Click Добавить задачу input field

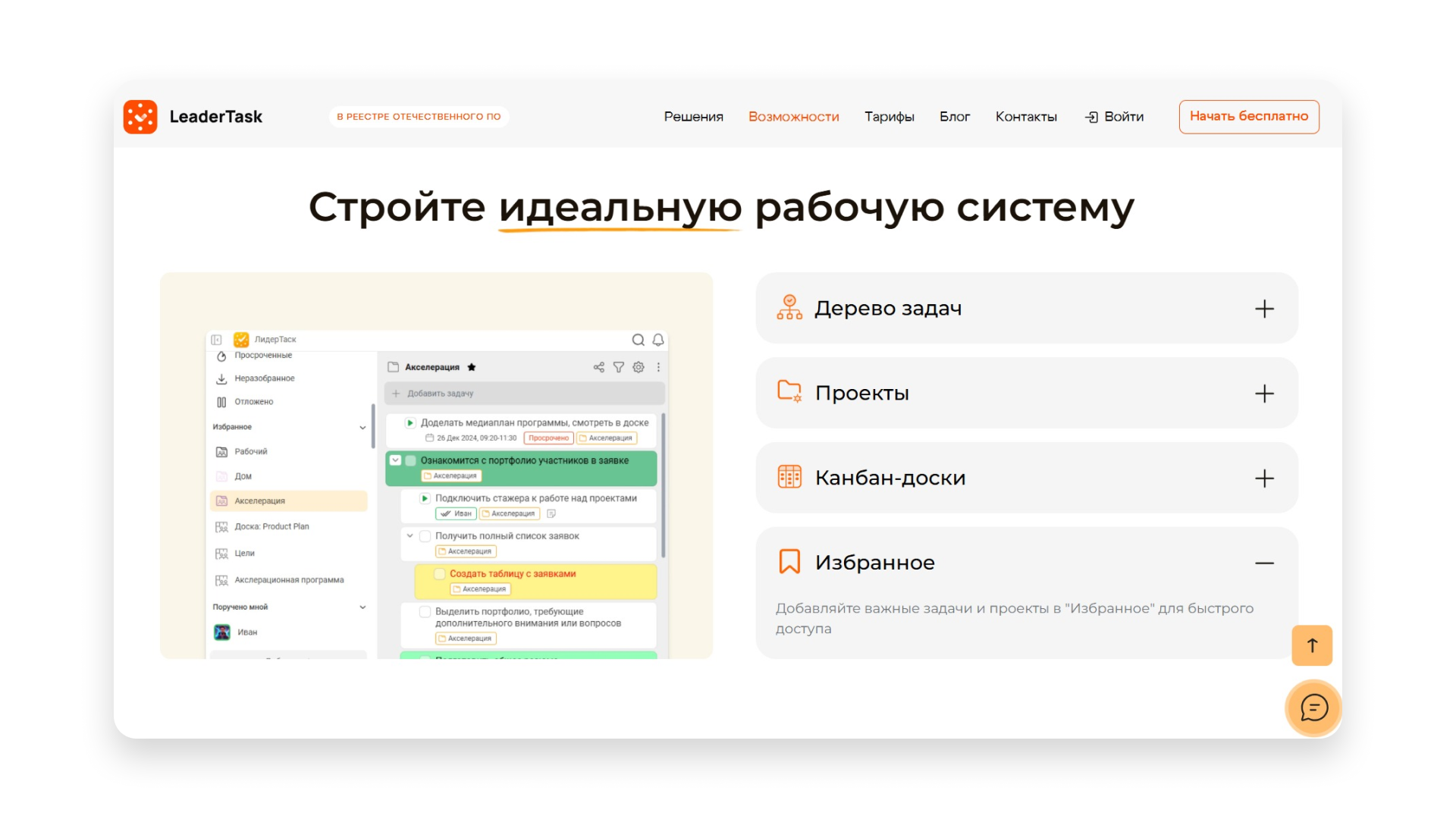(x=470, y=393)
